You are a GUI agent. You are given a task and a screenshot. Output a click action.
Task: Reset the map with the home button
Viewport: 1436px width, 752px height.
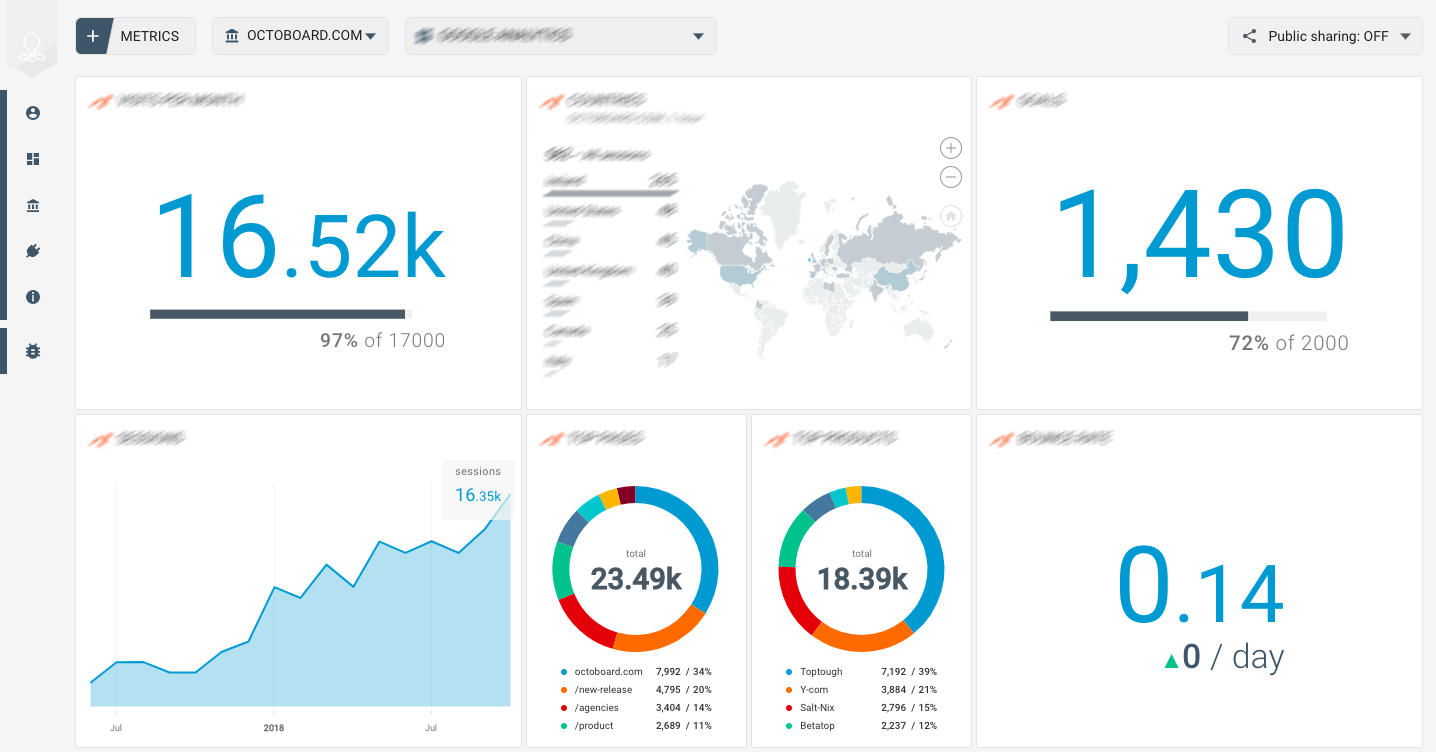950,215
